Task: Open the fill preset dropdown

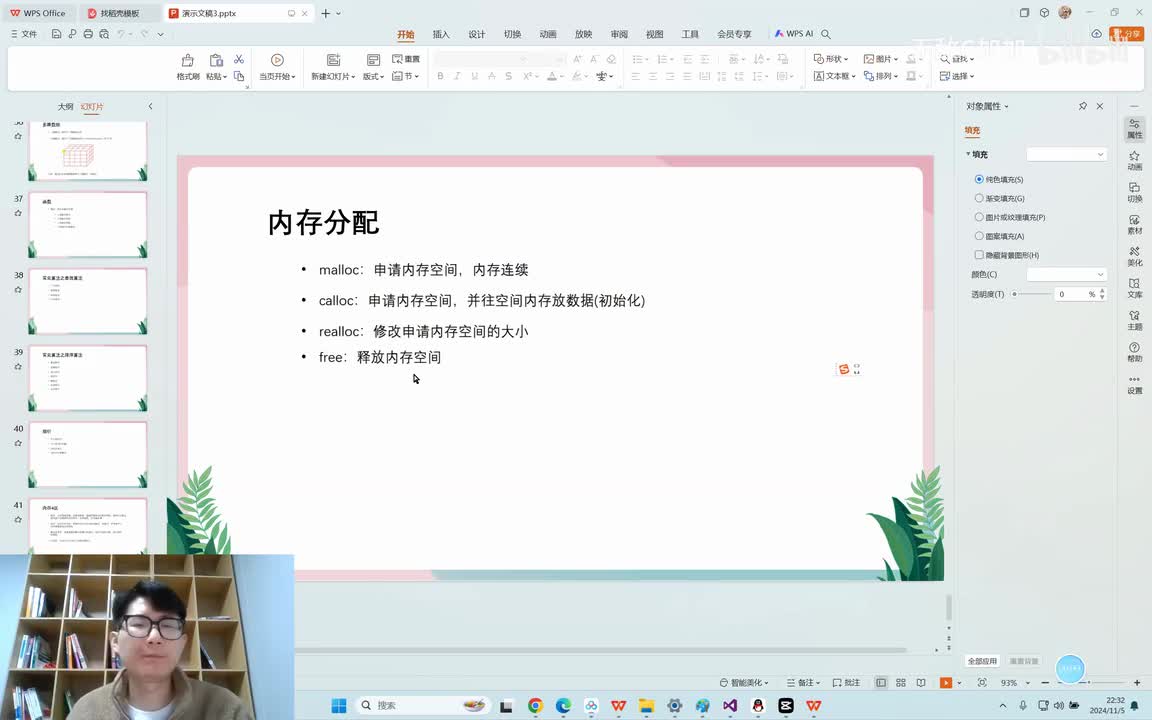Action: point(1066,154)
